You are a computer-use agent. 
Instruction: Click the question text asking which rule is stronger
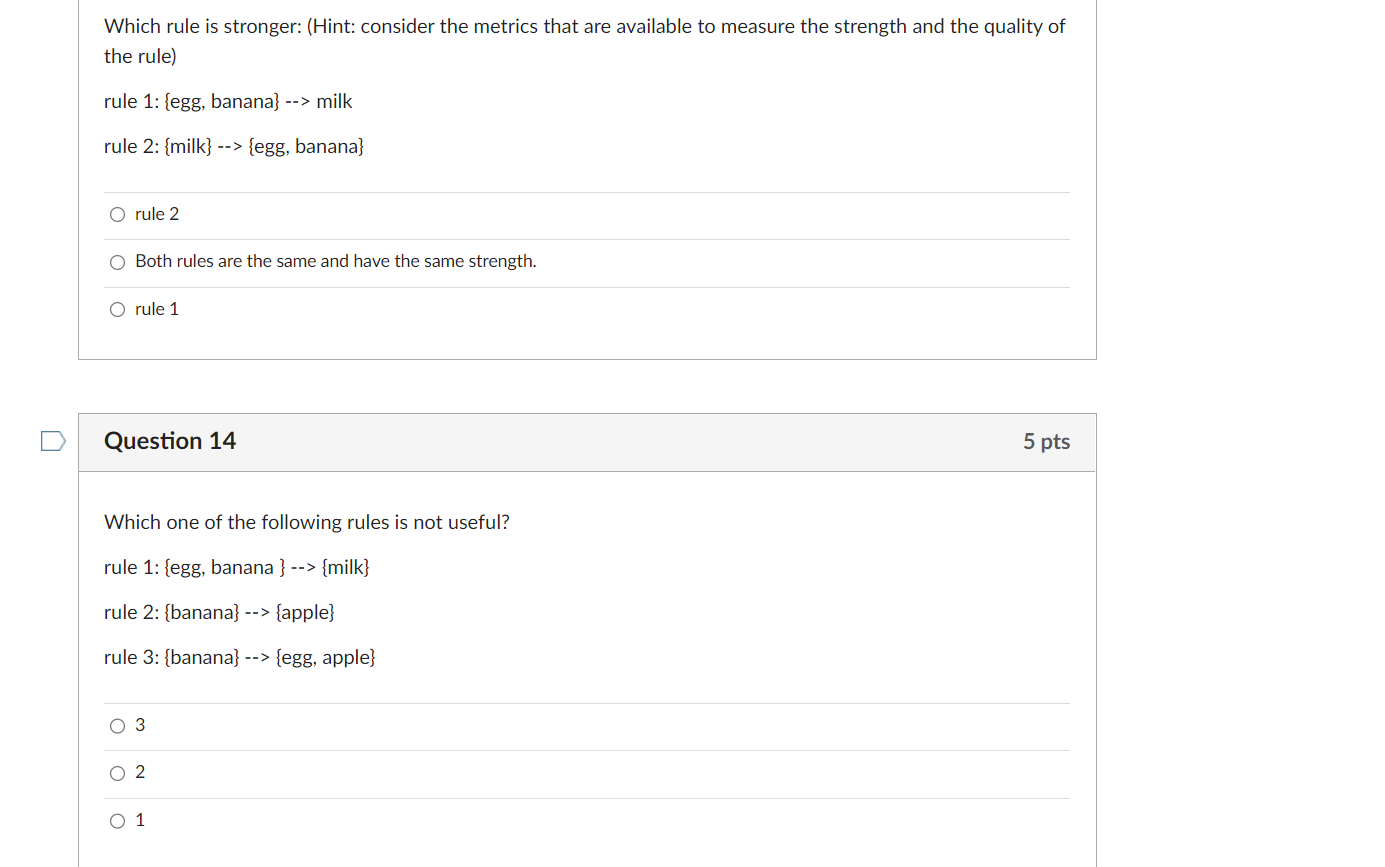(x=583, y=26)
